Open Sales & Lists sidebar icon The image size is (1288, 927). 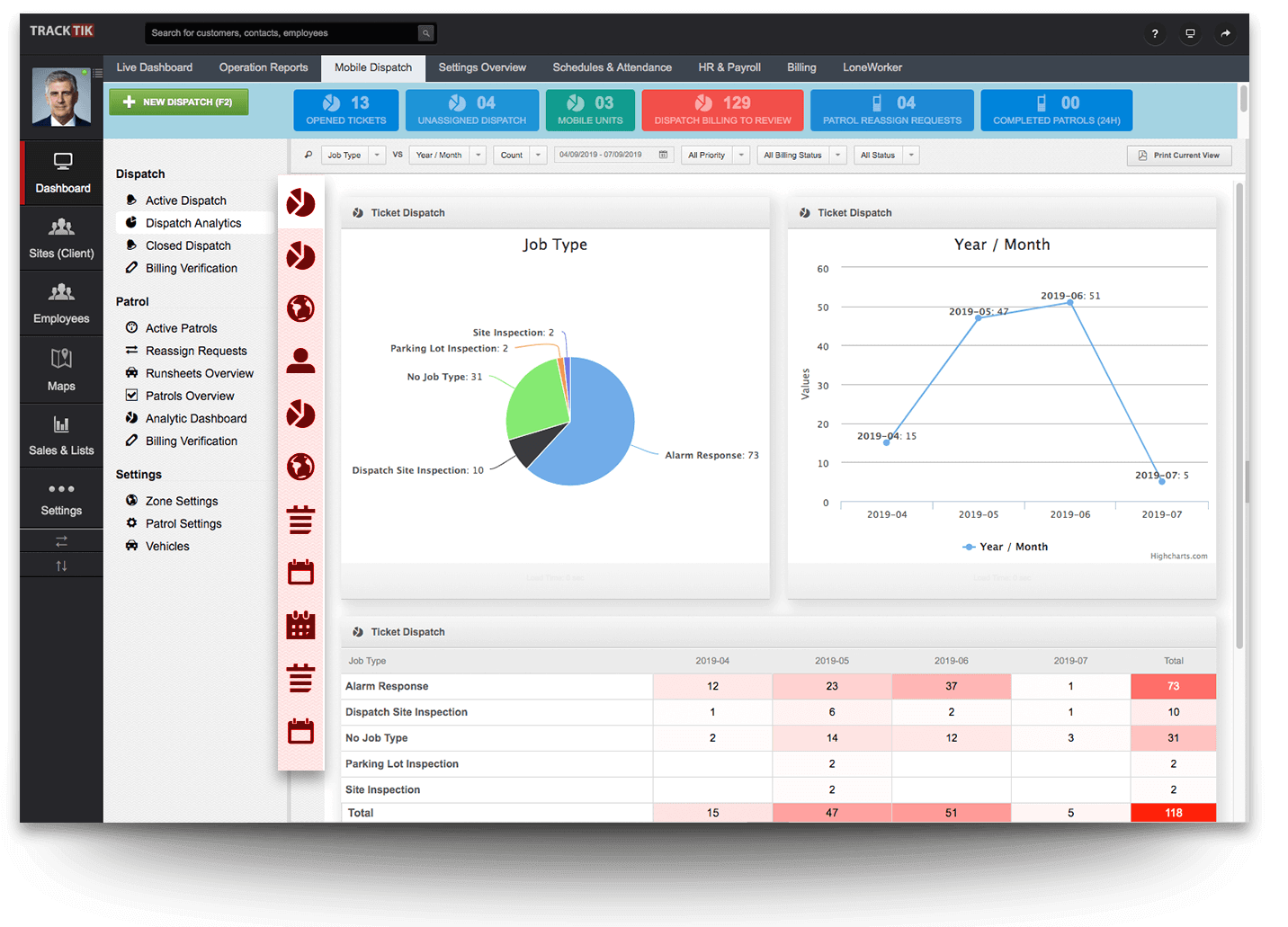point(61,435)
